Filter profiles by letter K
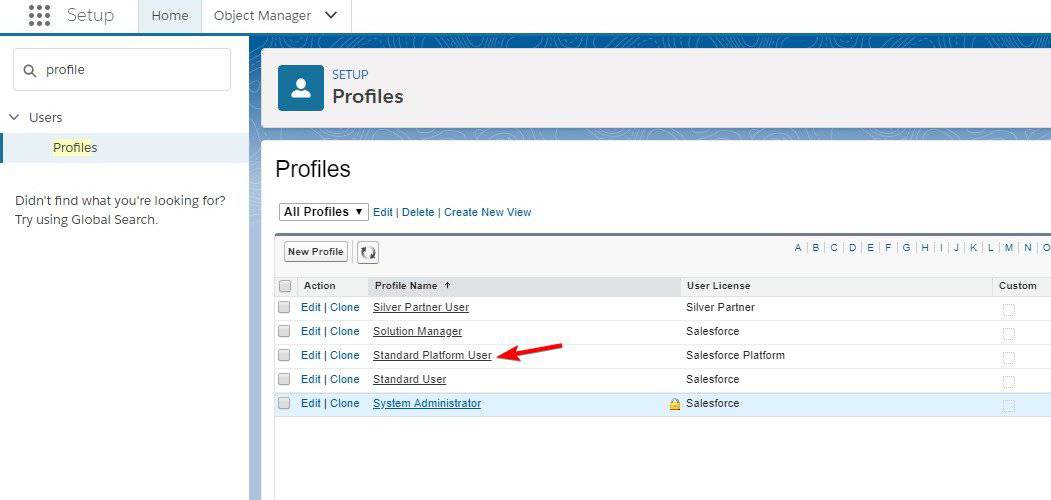Image resolution: width=1051 pixels, height=500 pixels. (x=973, y=248)
